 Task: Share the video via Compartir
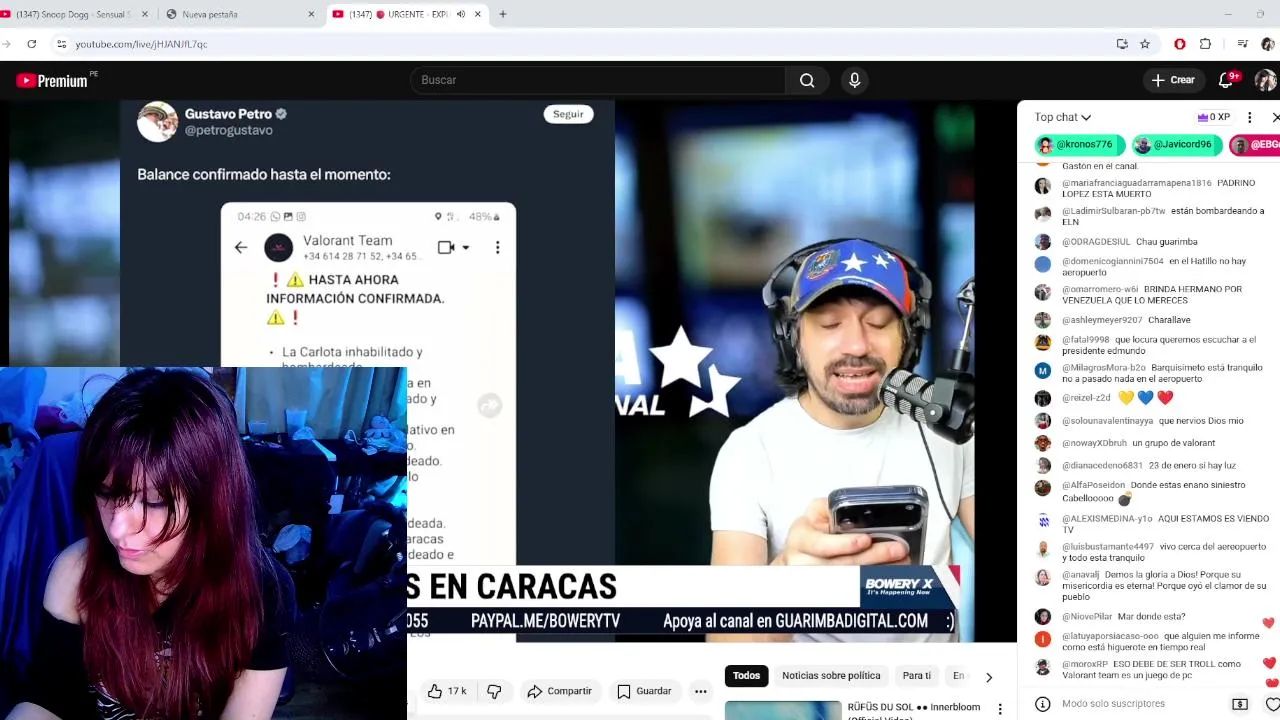tap(560, 691)
